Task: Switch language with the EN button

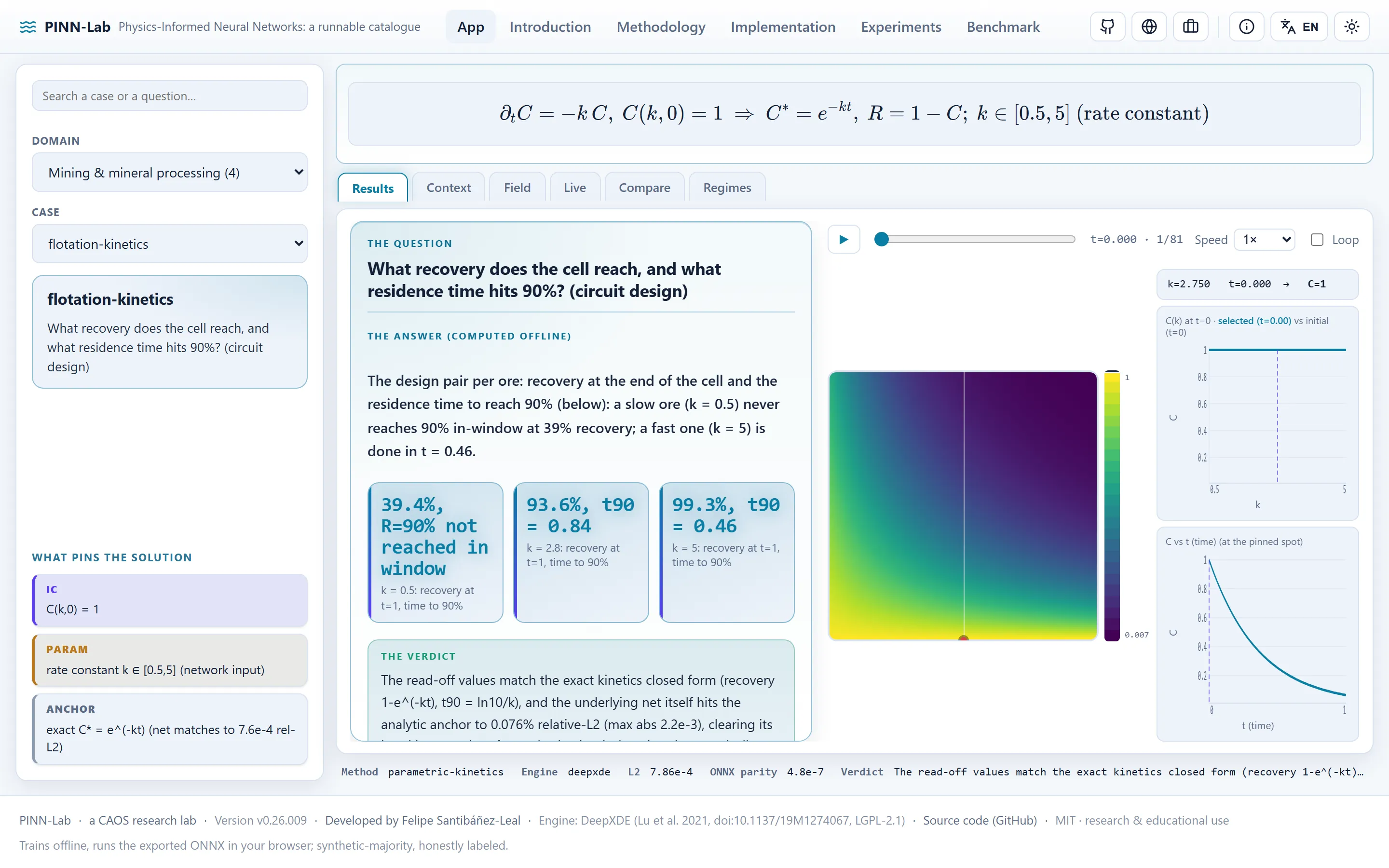Action: [x=1299, y=27]
